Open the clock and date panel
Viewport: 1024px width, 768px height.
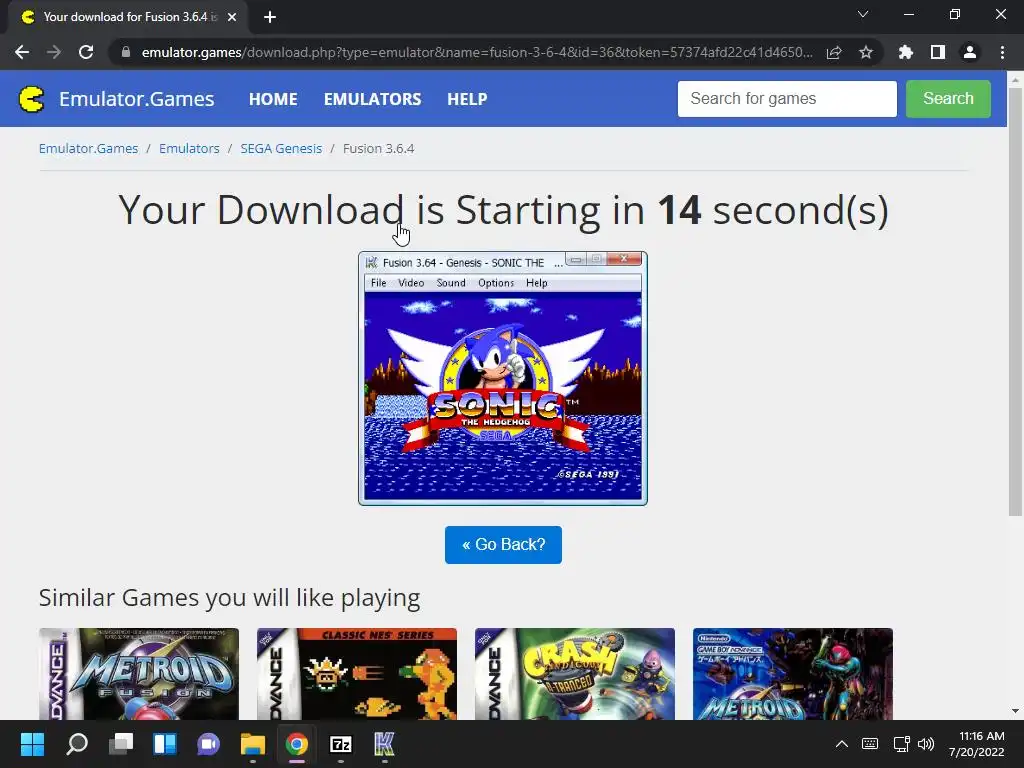tap(977, 744)
